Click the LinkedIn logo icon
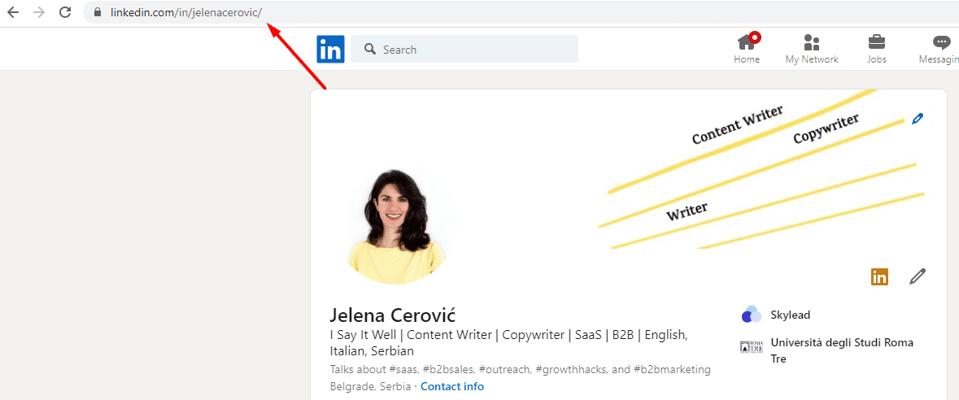The height and width of the screenshot is (400, 959). (330, 49)
